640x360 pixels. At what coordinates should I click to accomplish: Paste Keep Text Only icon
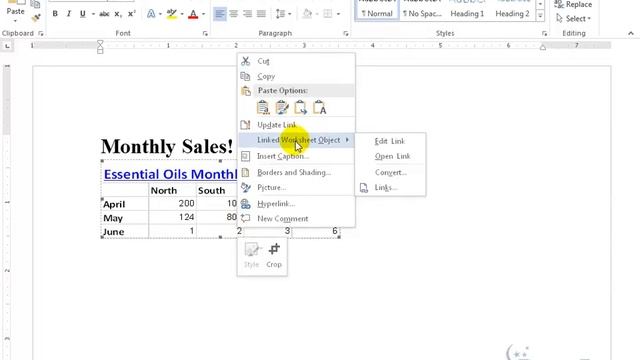point(320,108)
